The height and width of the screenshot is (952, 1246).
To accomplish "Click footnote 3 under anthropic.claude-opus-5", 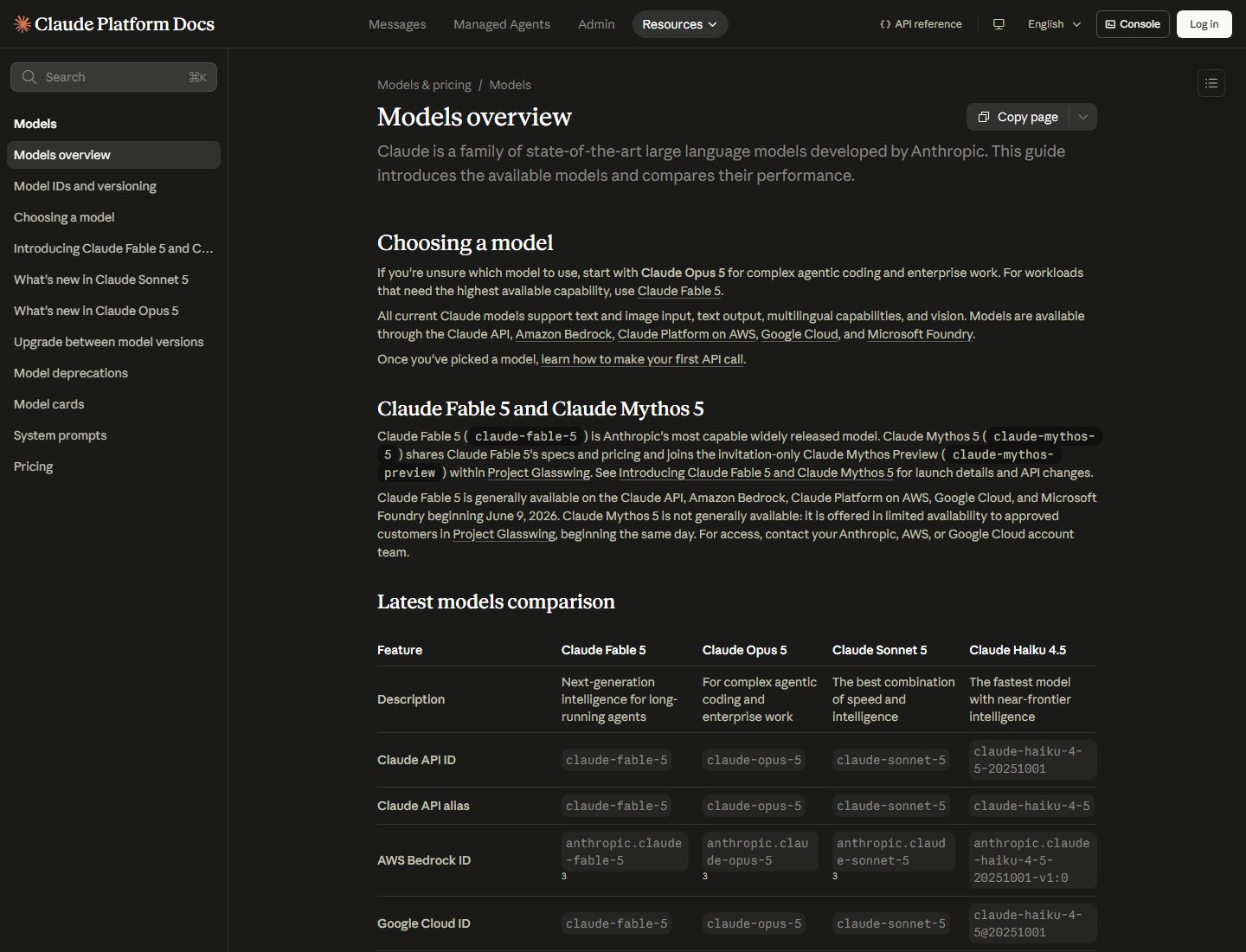I will click(x=705, y=877).
